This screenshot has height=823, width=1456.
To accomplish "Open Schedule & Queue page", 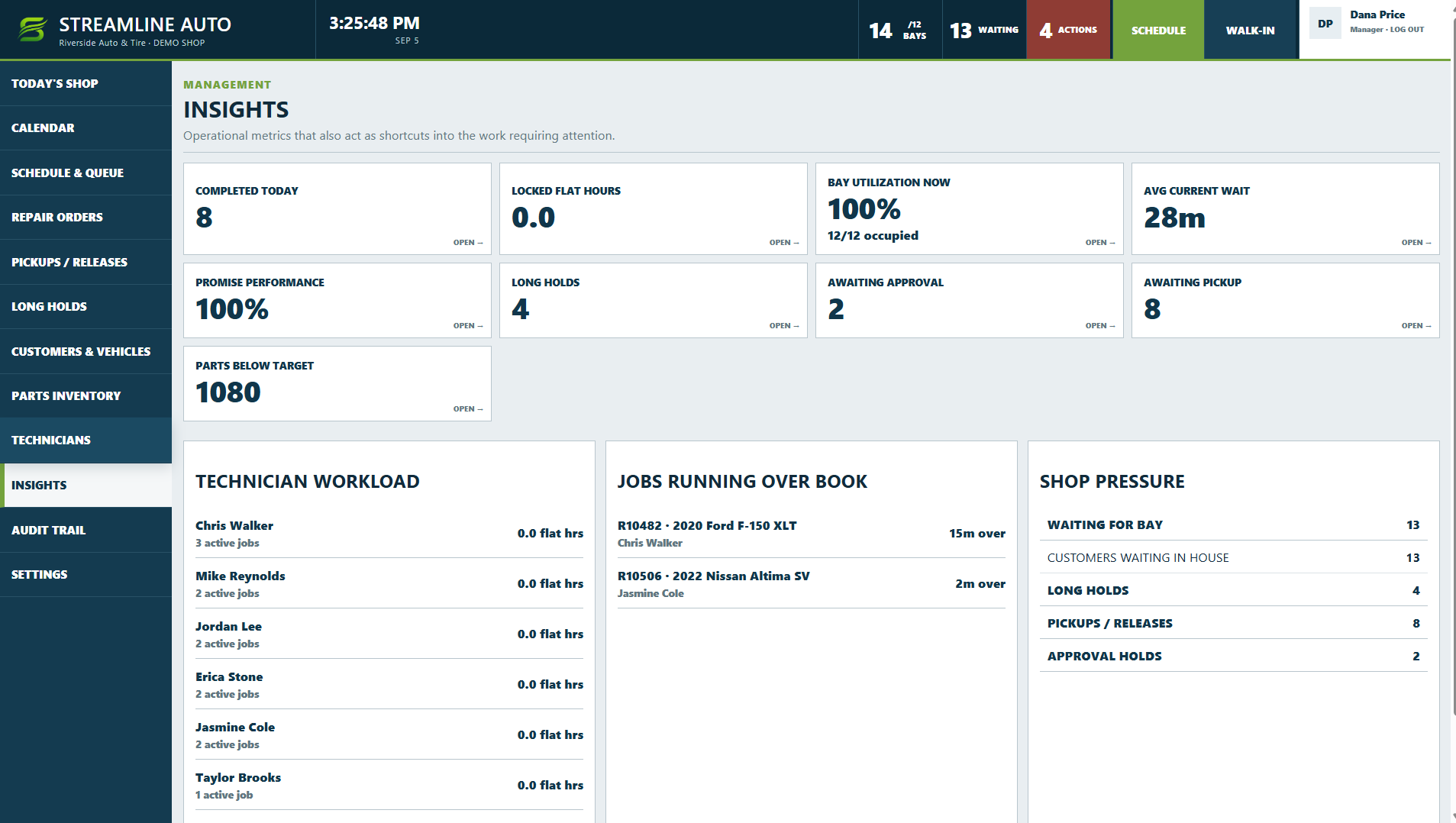I will [86, 173].
